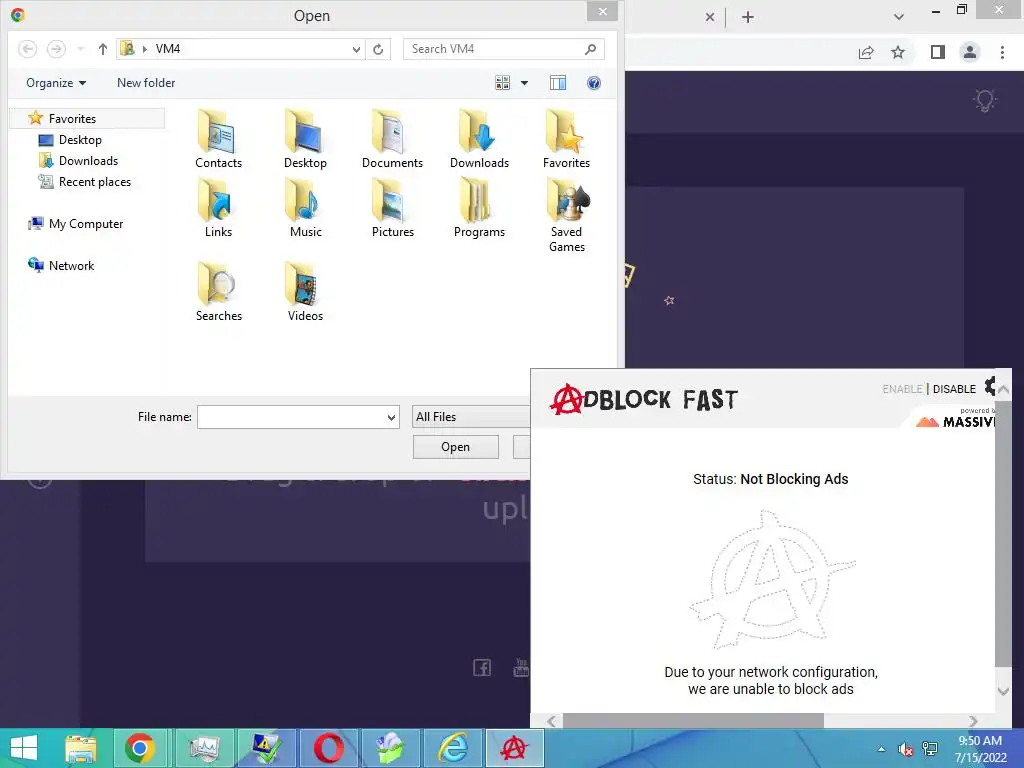This screenshot has height=768, width=1024.
Task: Open Chrome profile avatar
Action: click(970, 52)
